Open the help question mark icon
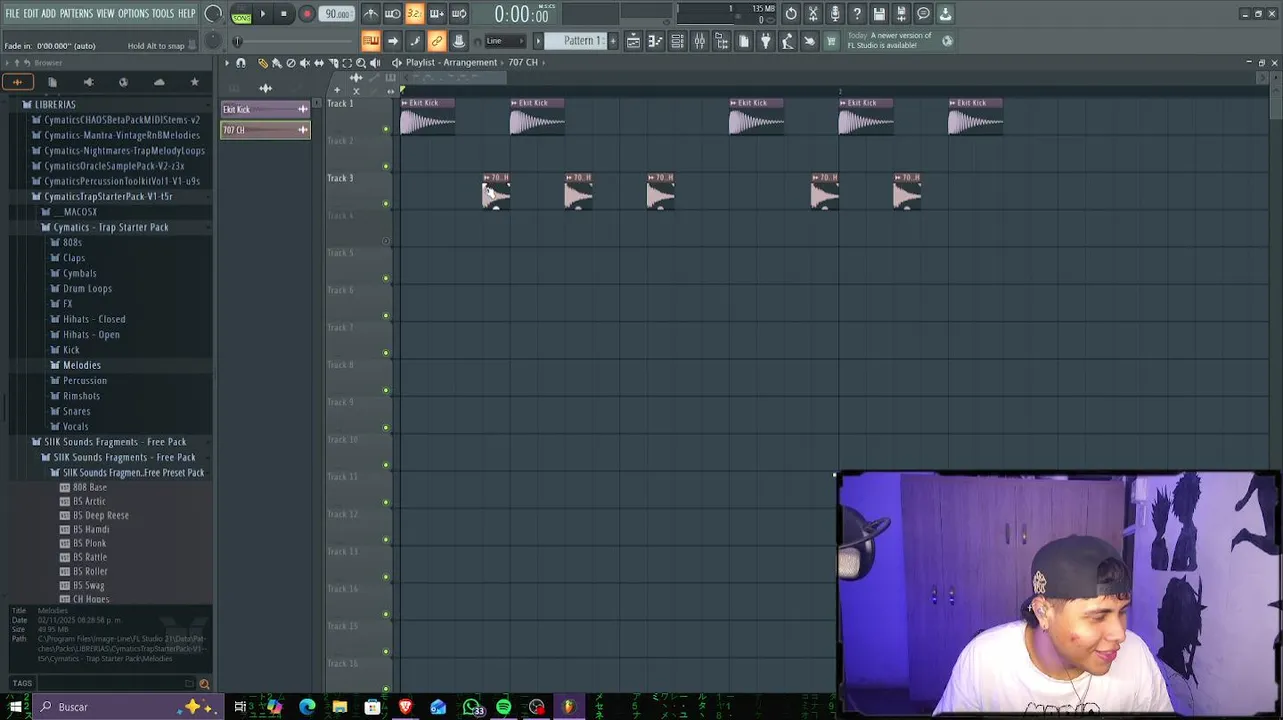This screenshot has height=720, width=1283. click(857, 14)
